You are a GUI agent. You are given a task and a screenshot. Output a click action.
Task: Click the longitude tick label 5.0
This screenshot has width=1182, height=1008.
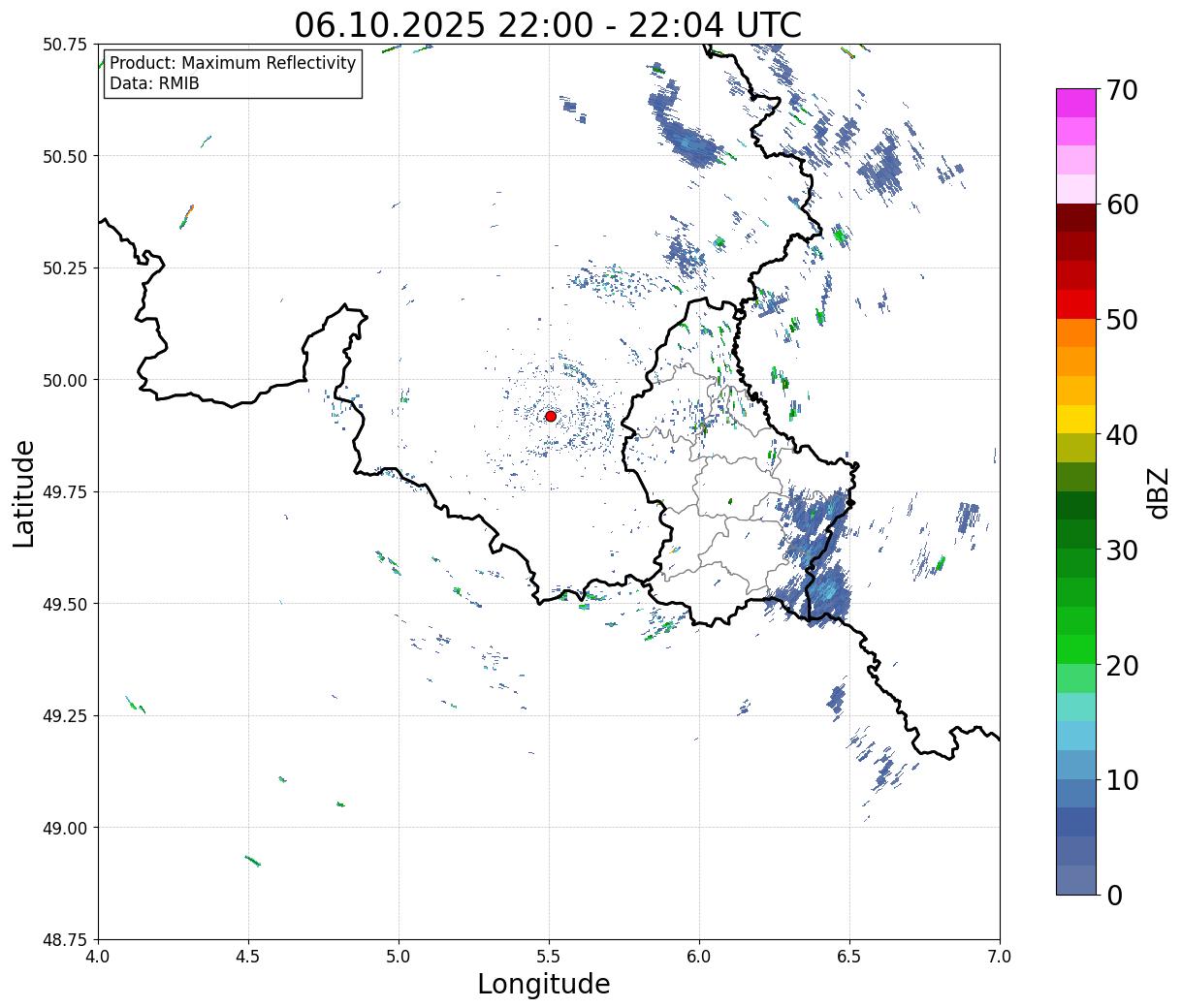tap(399, 957)
